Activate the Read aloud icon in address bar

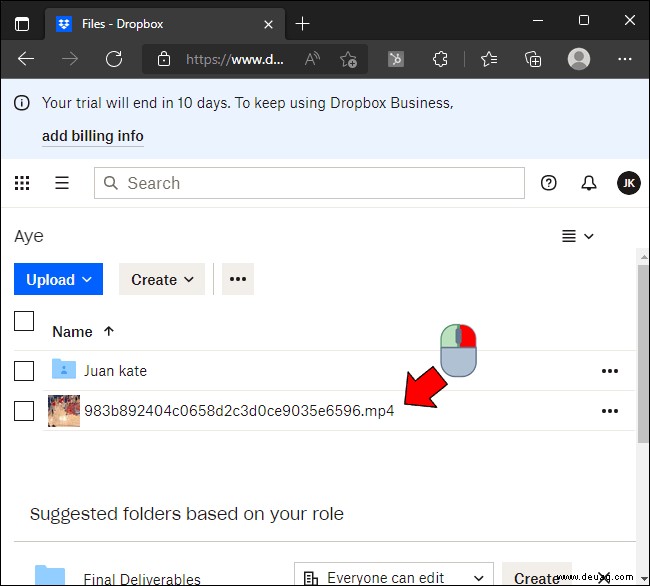click(x=312, y=59)
